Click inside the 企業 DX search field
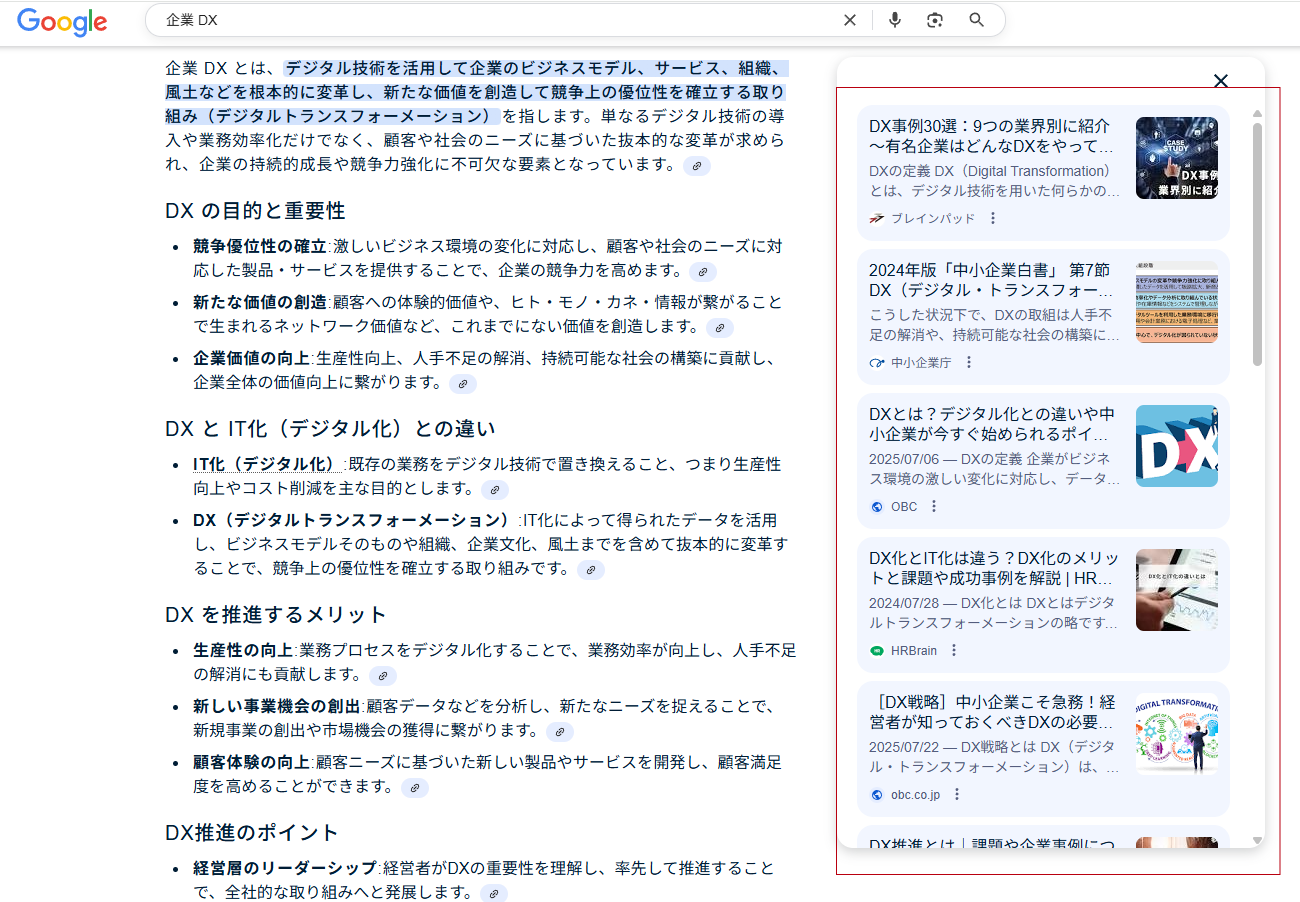1300x902 pixels. [490, 20]
